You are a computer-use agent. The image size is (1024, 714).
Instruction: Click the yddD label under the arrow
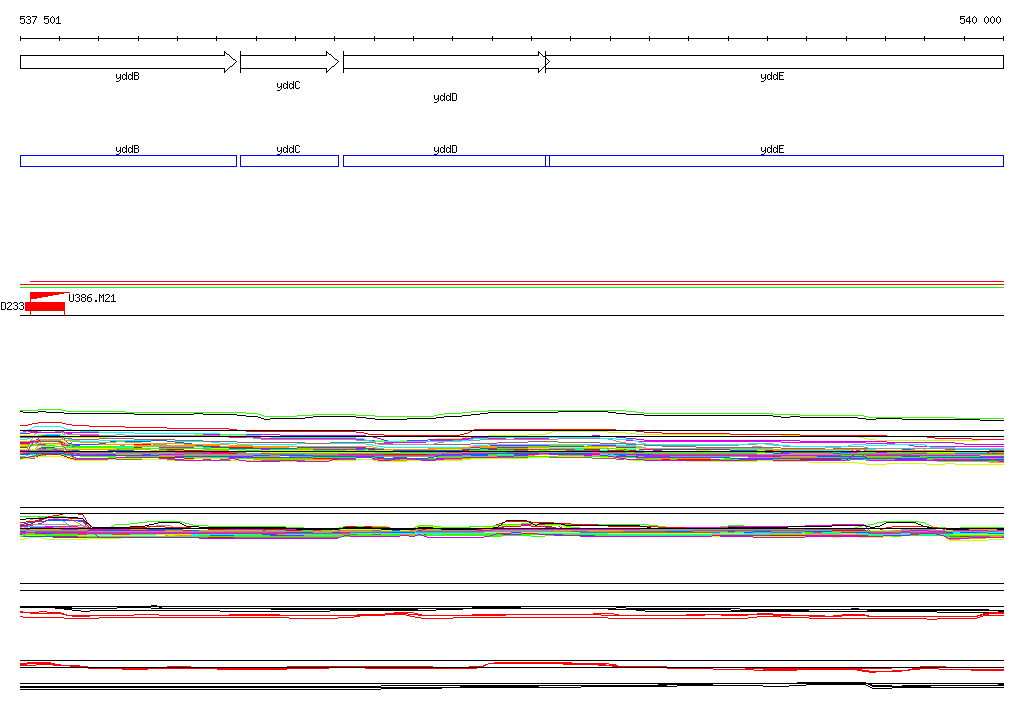pos(445,97)
